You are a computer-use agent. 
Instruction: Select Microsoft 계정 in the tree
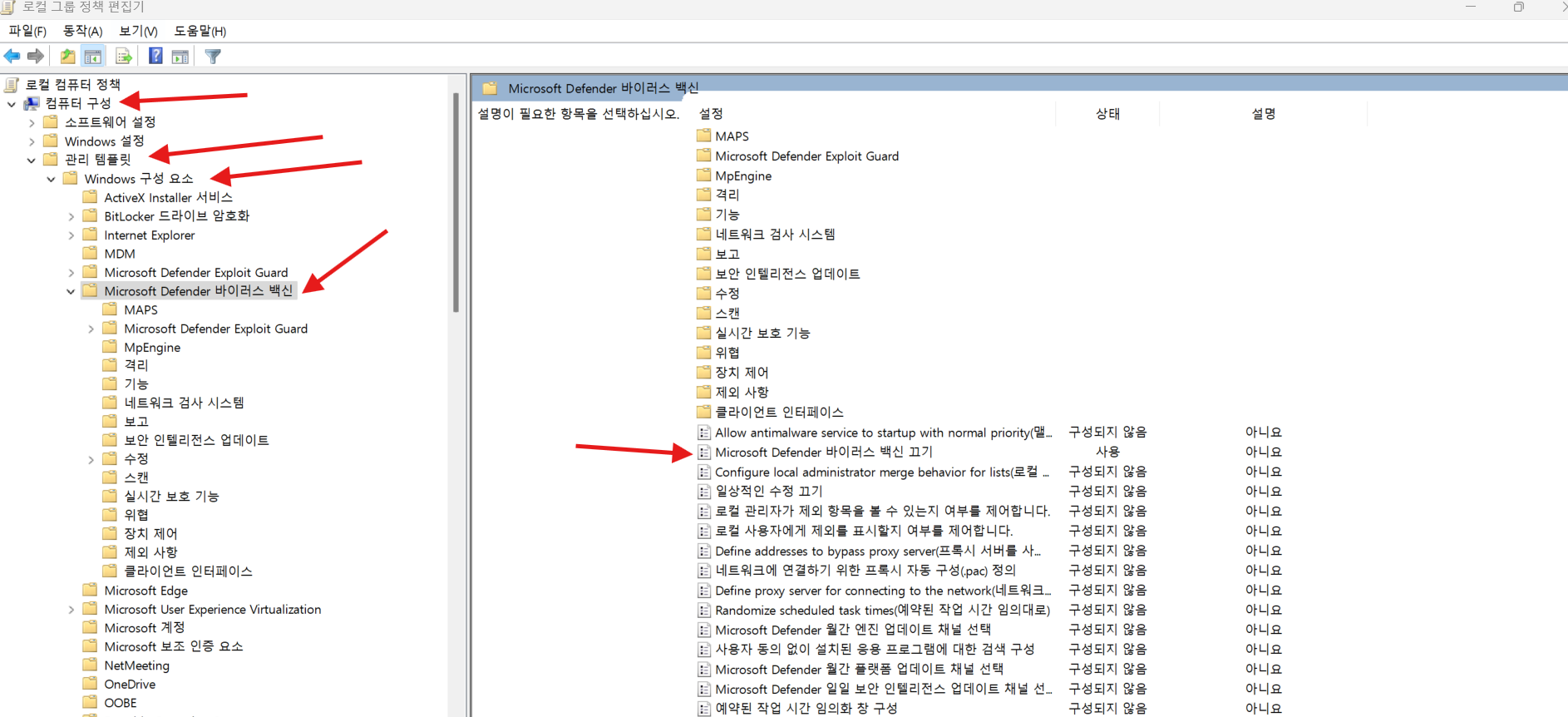point(144,628)
